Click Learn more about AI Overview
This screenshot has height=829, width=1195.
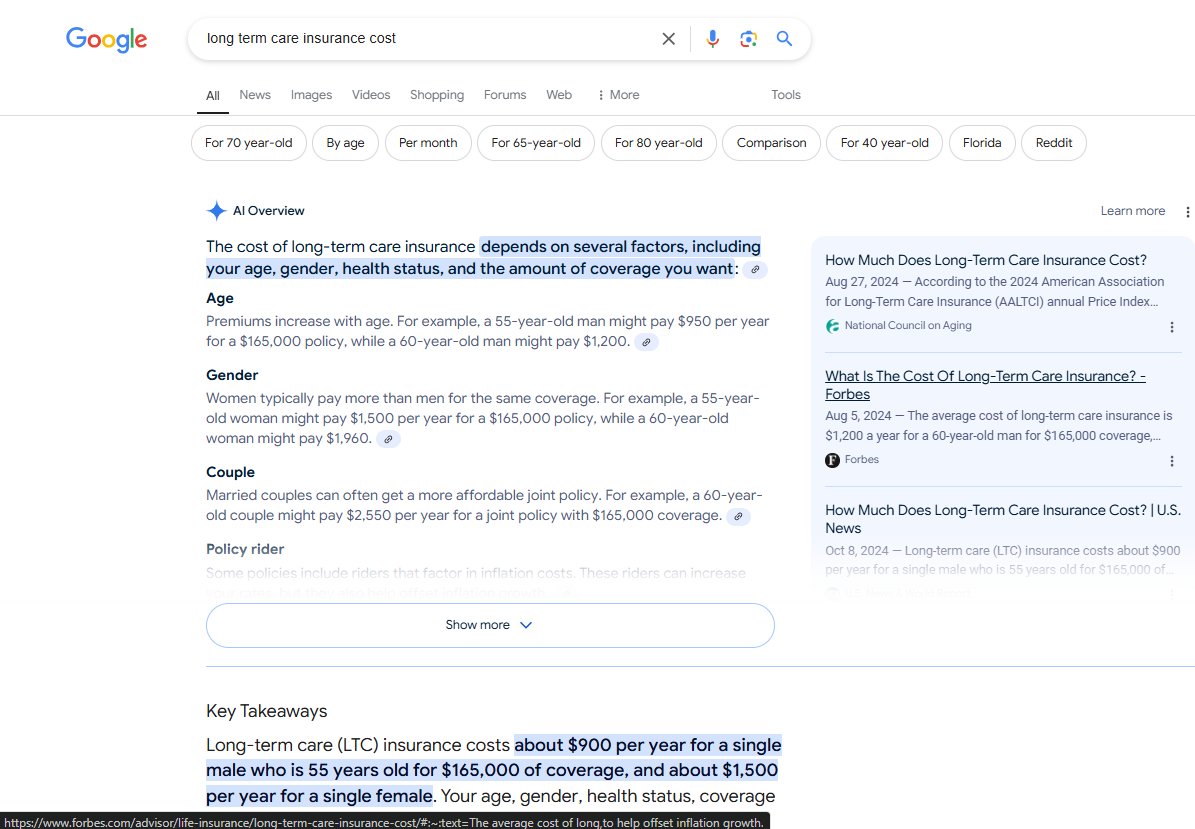tap(1133, 211)
